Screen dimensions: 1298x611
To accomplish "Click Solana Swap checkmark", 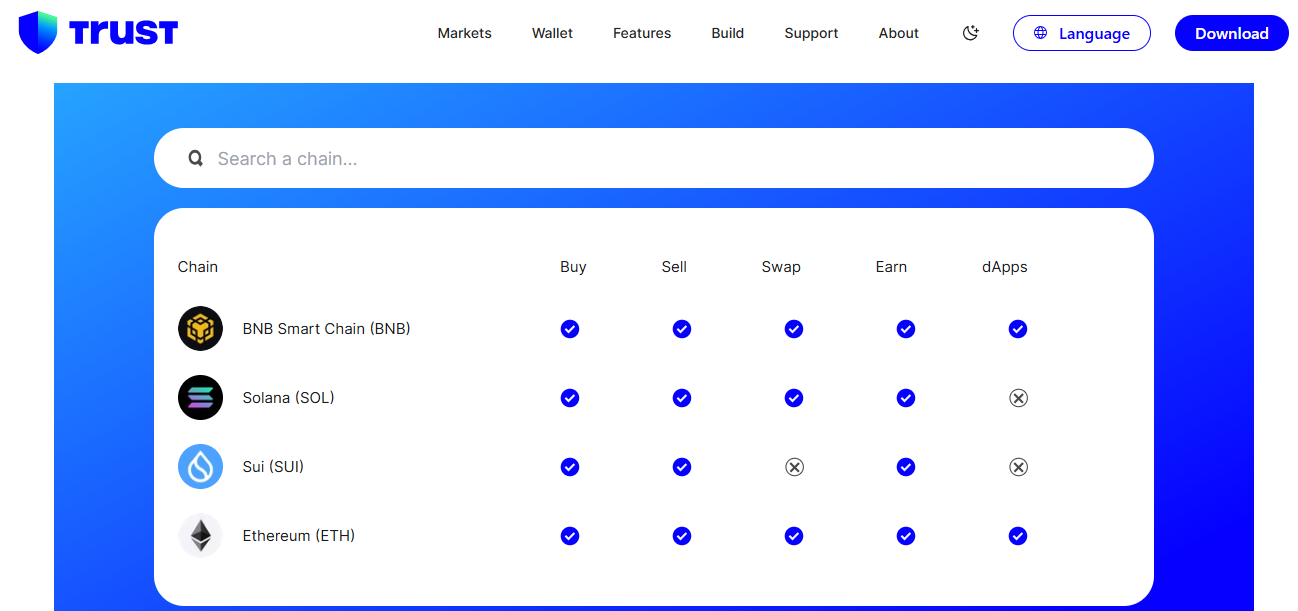I will pyautogui.click(x=794, y=398).
